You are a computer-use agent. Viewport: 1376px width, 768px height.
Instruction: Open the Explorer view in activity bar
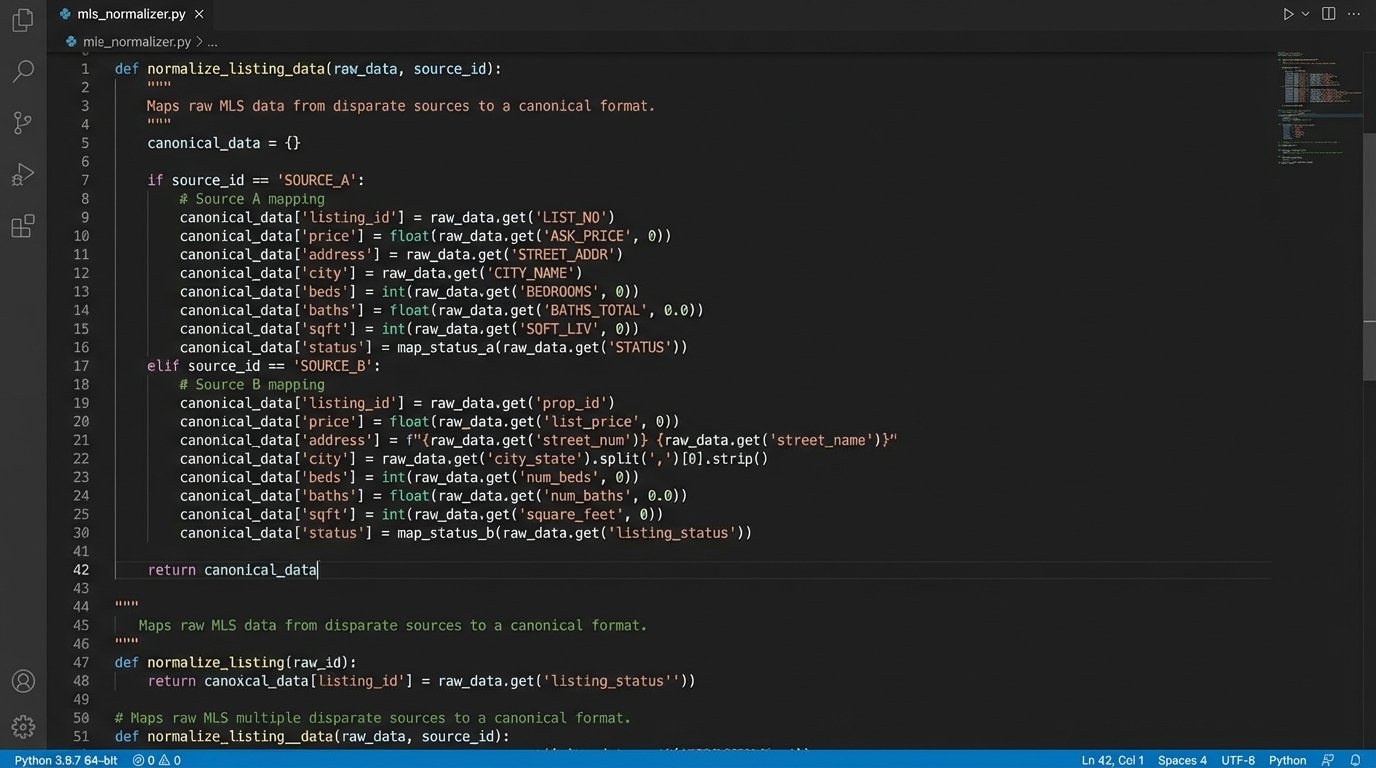tap(22, 20)
